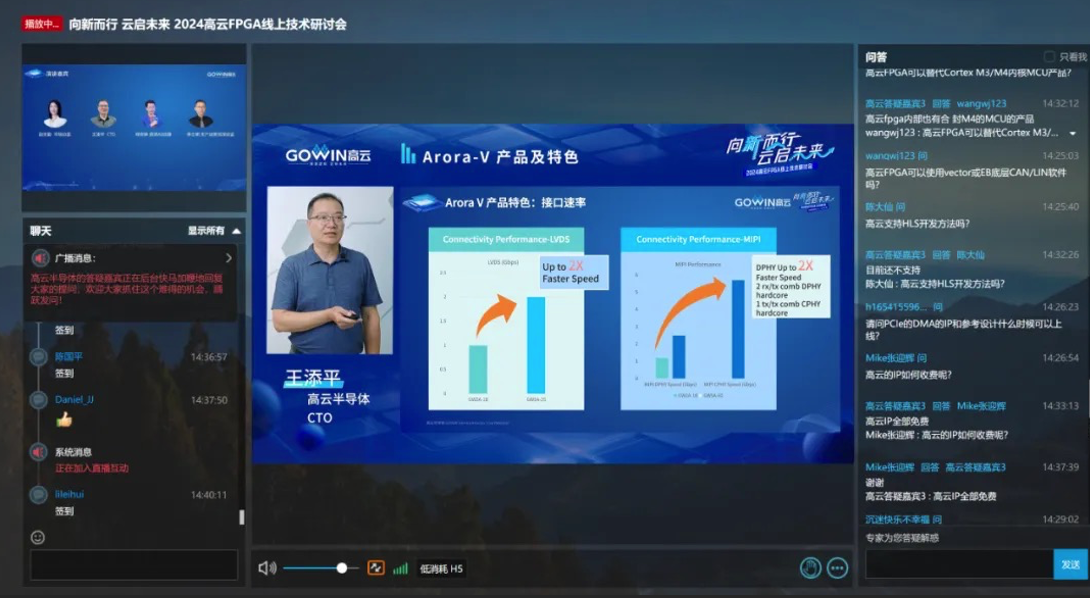The width and height of the screenshot is (1090, 598).
Task: Click the avatar beside 陈国平
Action: (38, 357)
